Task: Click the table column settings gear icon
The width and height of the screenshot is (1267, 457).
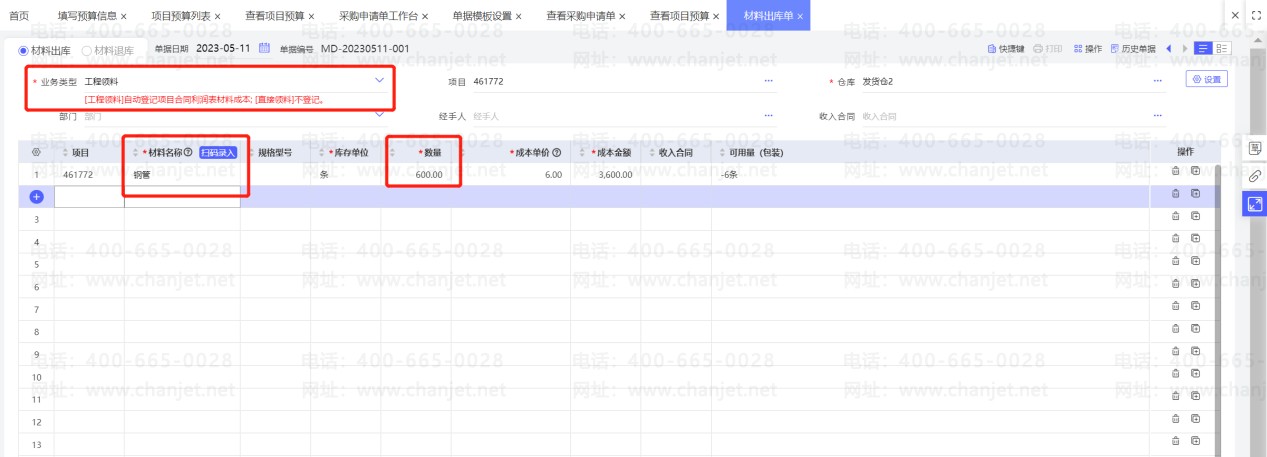Action: (x=37, y=153)
